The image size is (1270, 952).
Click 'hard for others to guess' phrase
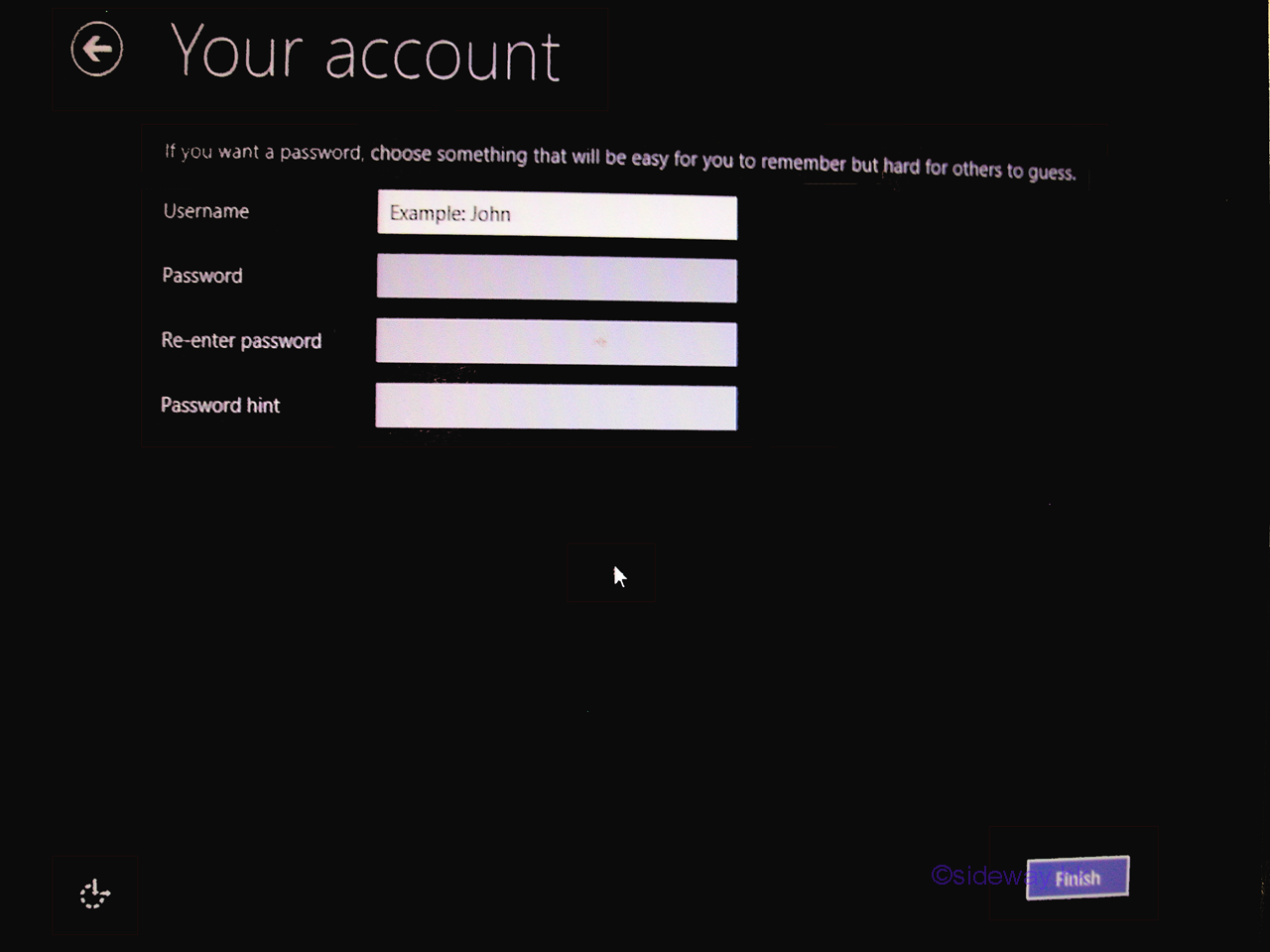click(x=979, y=169)
